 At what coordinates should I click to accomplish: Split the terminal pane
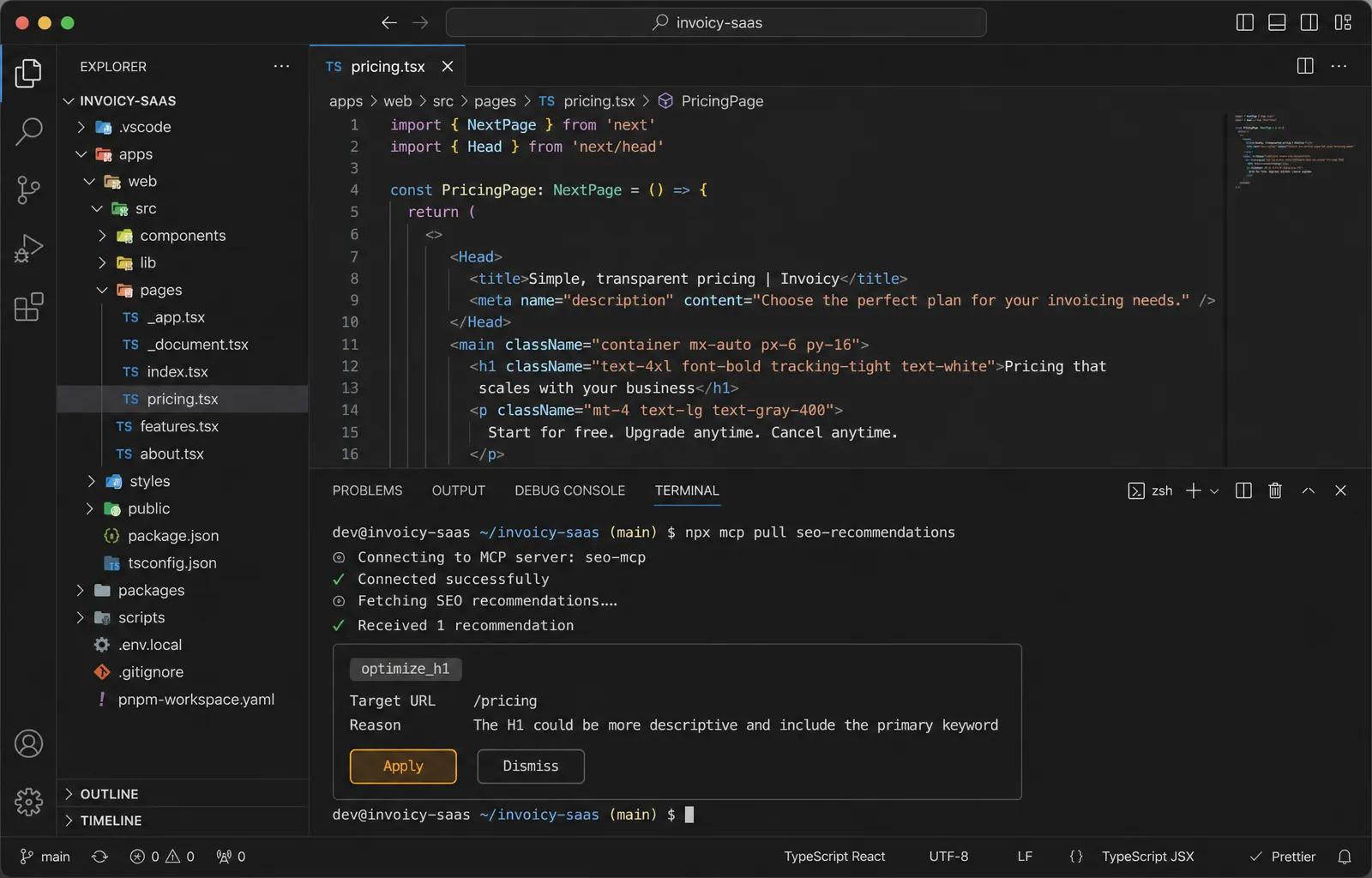(x=1243, y=490)
